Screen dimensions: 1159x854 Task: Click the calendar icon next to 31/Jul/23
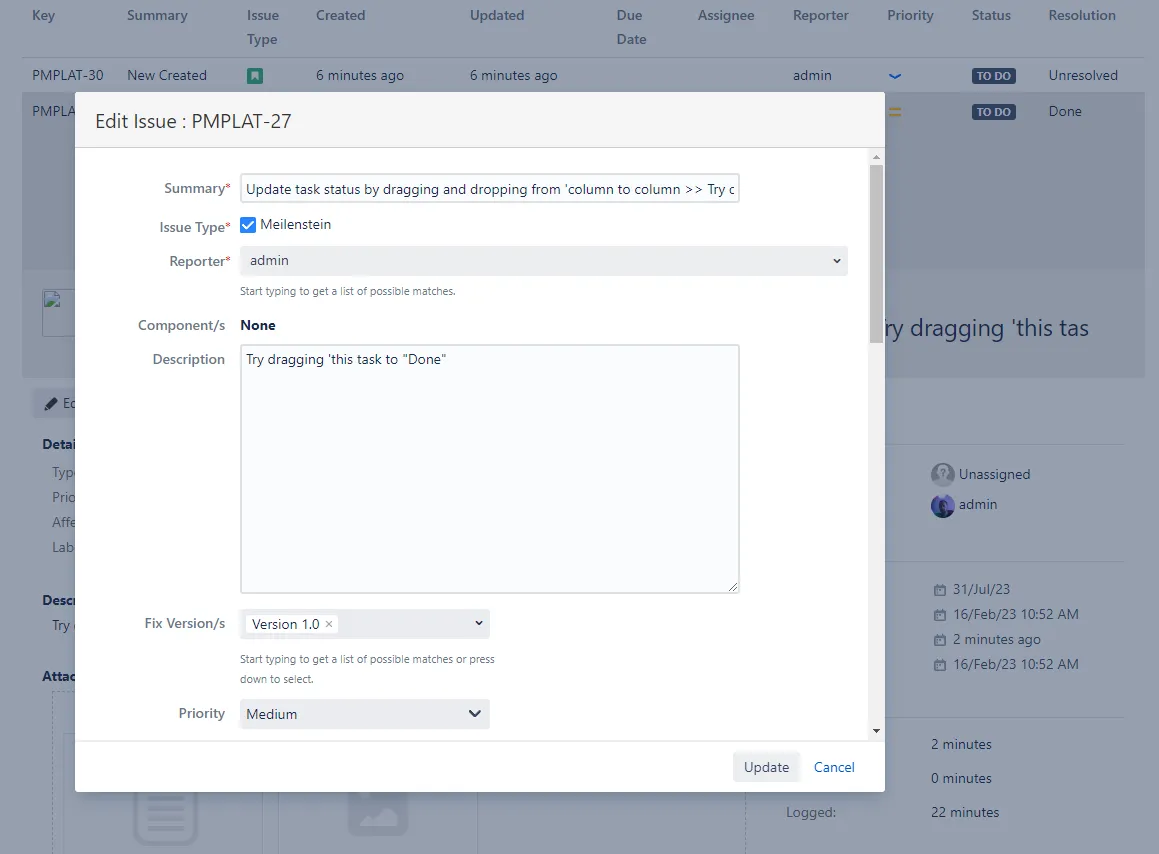point(939,590)
